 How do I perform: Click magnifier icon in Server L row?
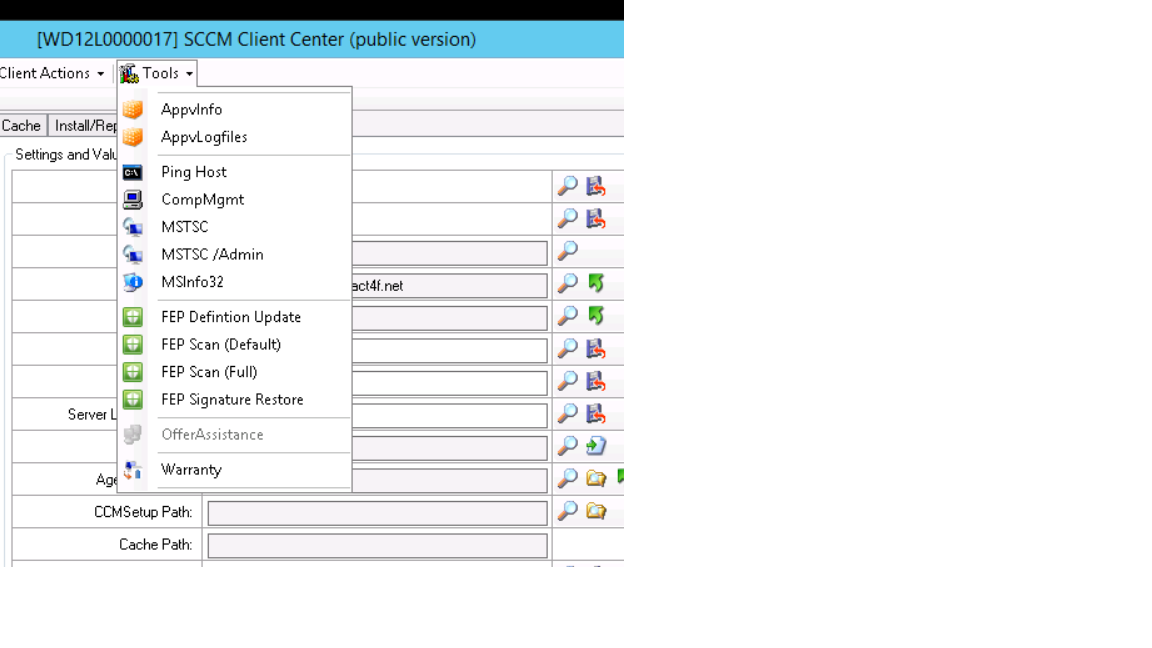point(567,413)
